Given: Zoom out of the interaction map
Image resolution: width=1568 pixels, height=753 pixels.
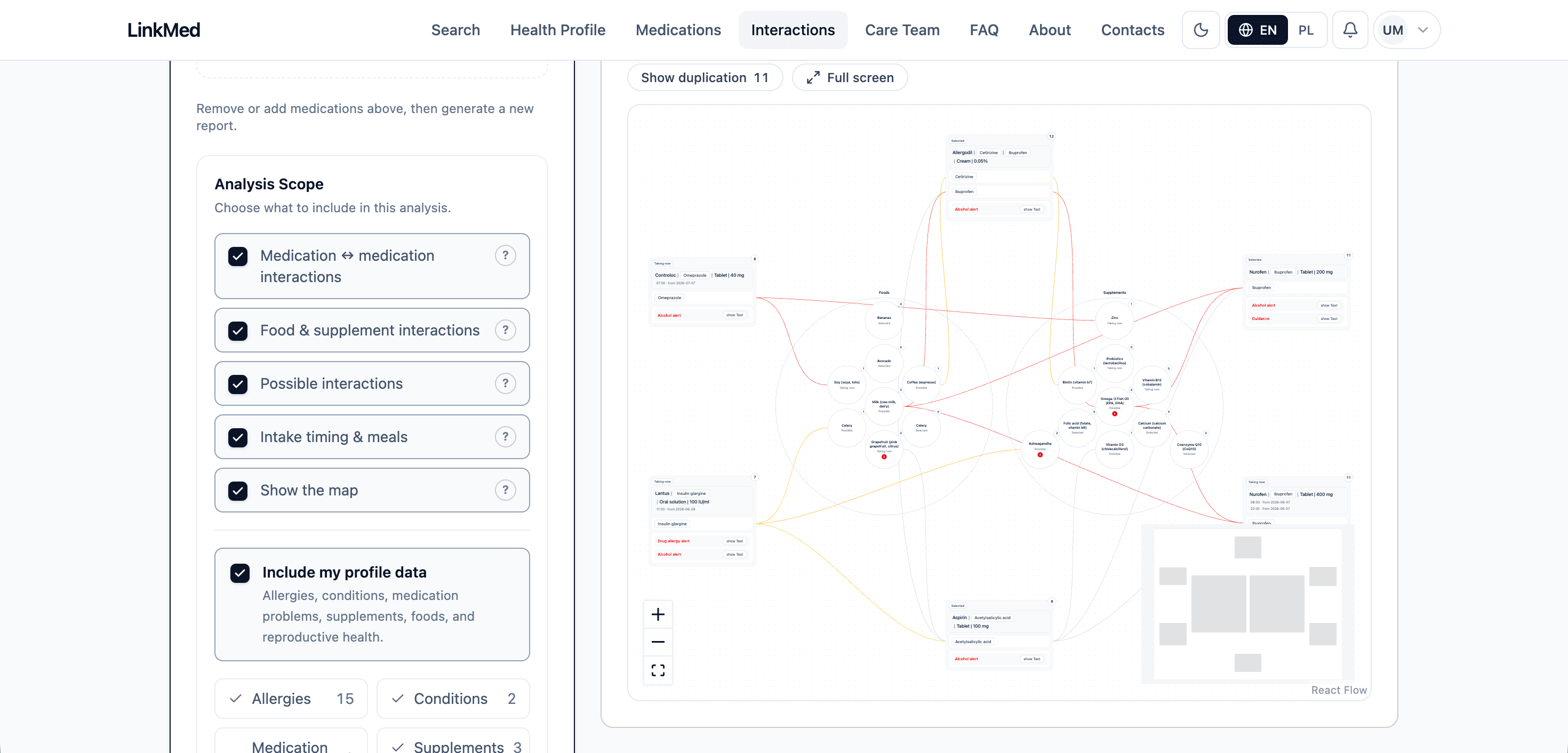Looking at the screenshot, I should (x=658, y=642).
